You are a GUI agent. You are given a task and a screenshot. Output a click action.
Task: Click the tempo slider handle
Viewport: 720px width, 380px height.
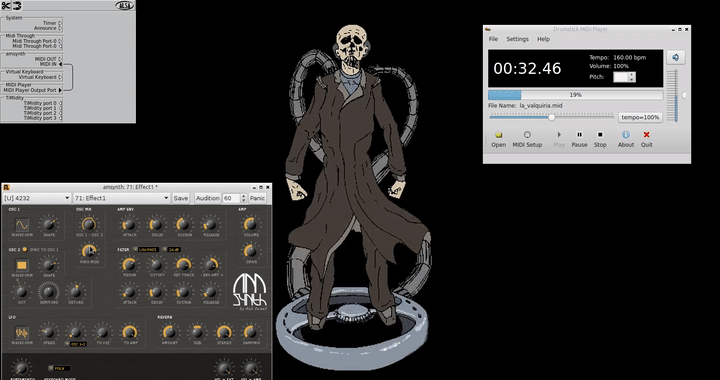[551, 117]
